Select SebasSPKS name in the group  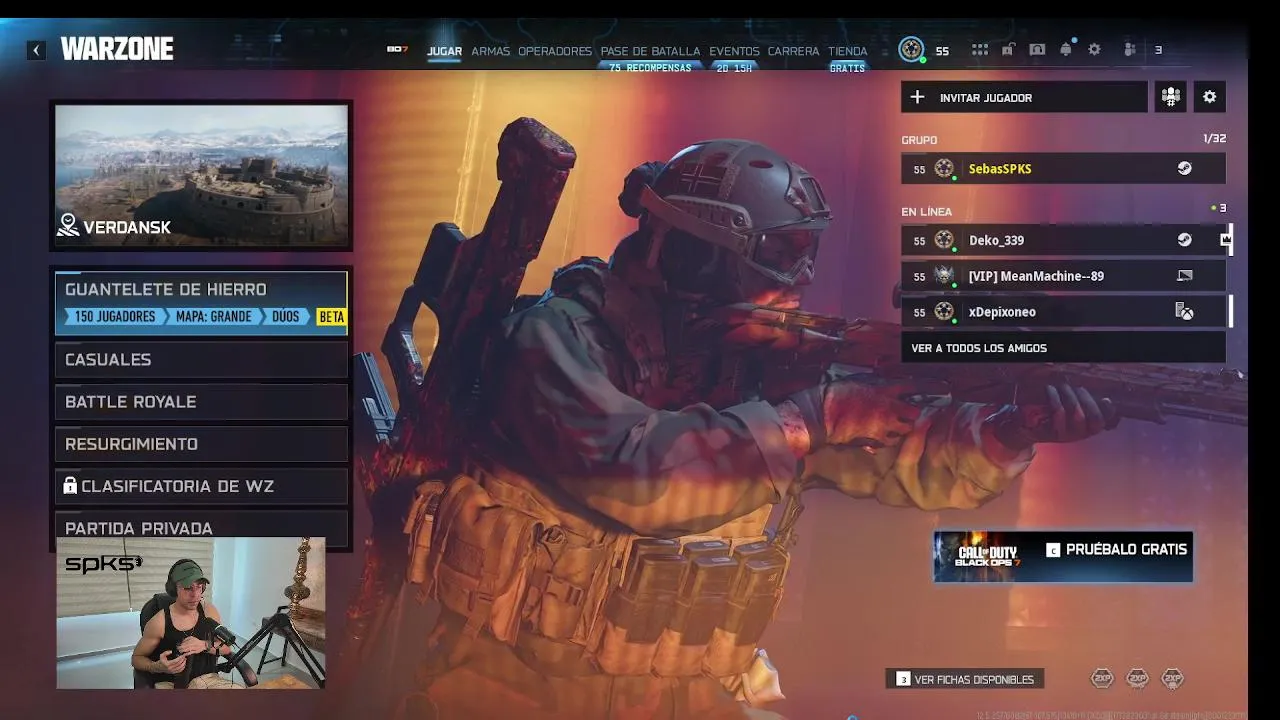click(x=1000, y=168)
